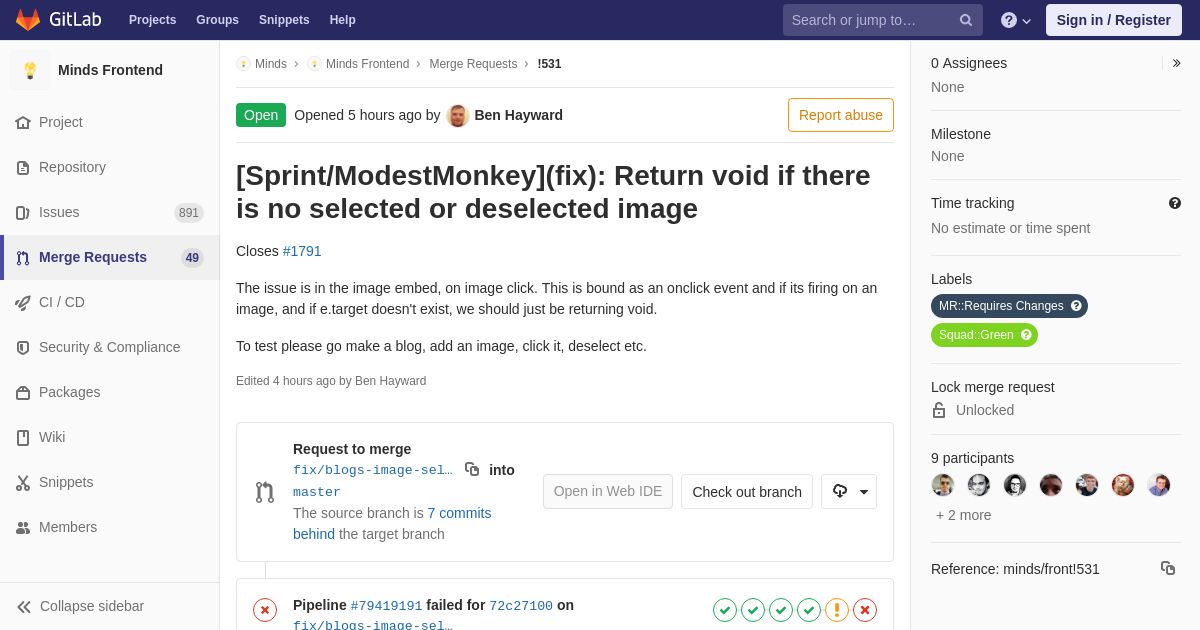Open the Wiki sidebar item
The width and height of the screenshot is (1200, 630).
110,437
